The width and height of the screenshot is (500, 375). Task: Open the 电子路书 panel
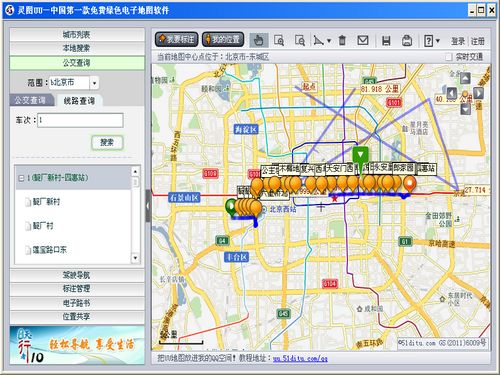pyautogui.click(x=77, y=303)
